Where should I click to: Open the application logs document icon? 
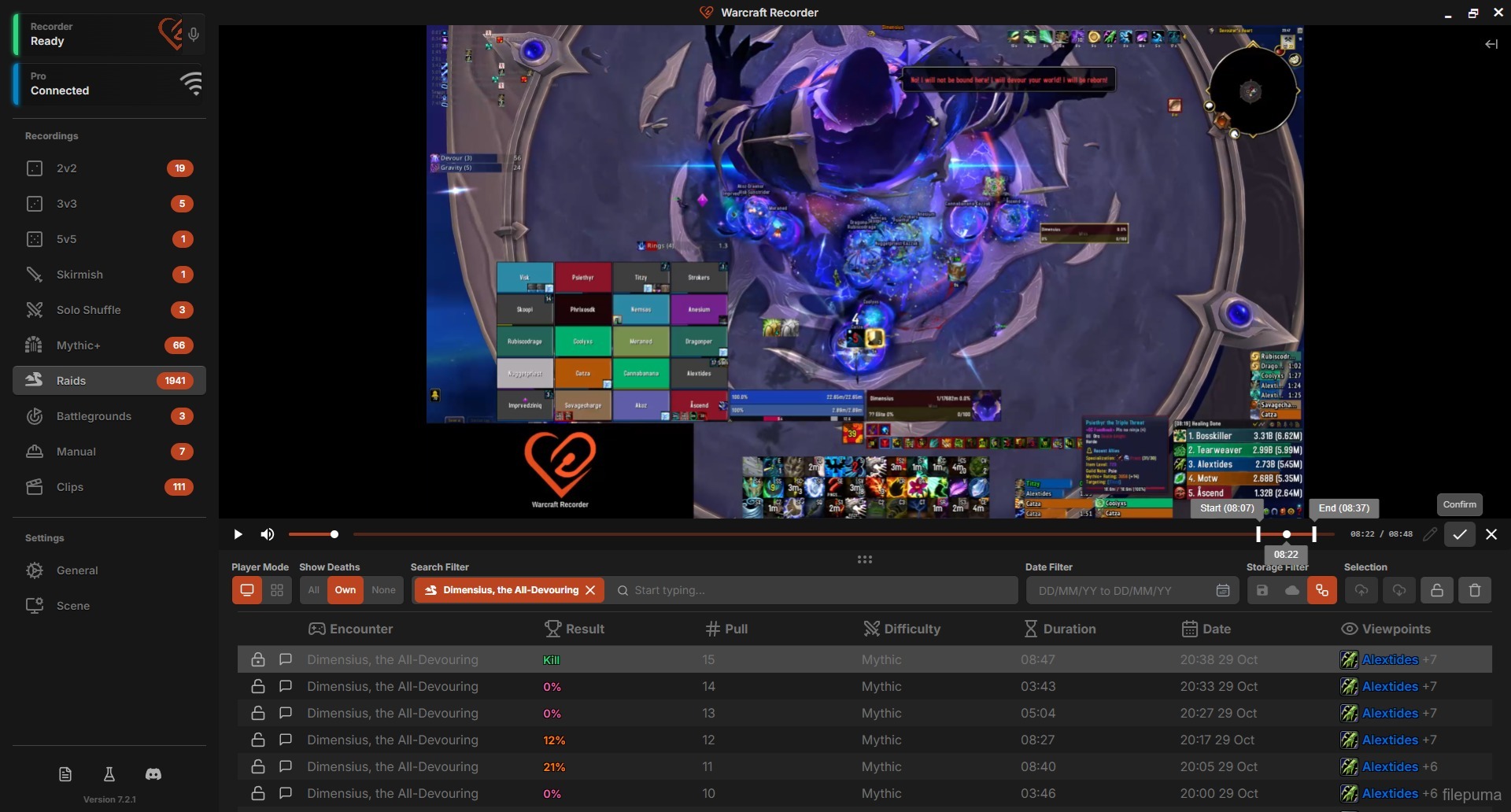click(x=65, y=774)
